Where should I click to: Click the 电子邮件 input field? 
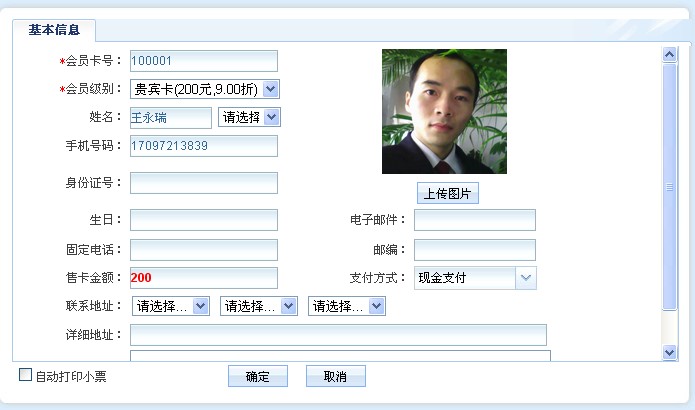475,220
